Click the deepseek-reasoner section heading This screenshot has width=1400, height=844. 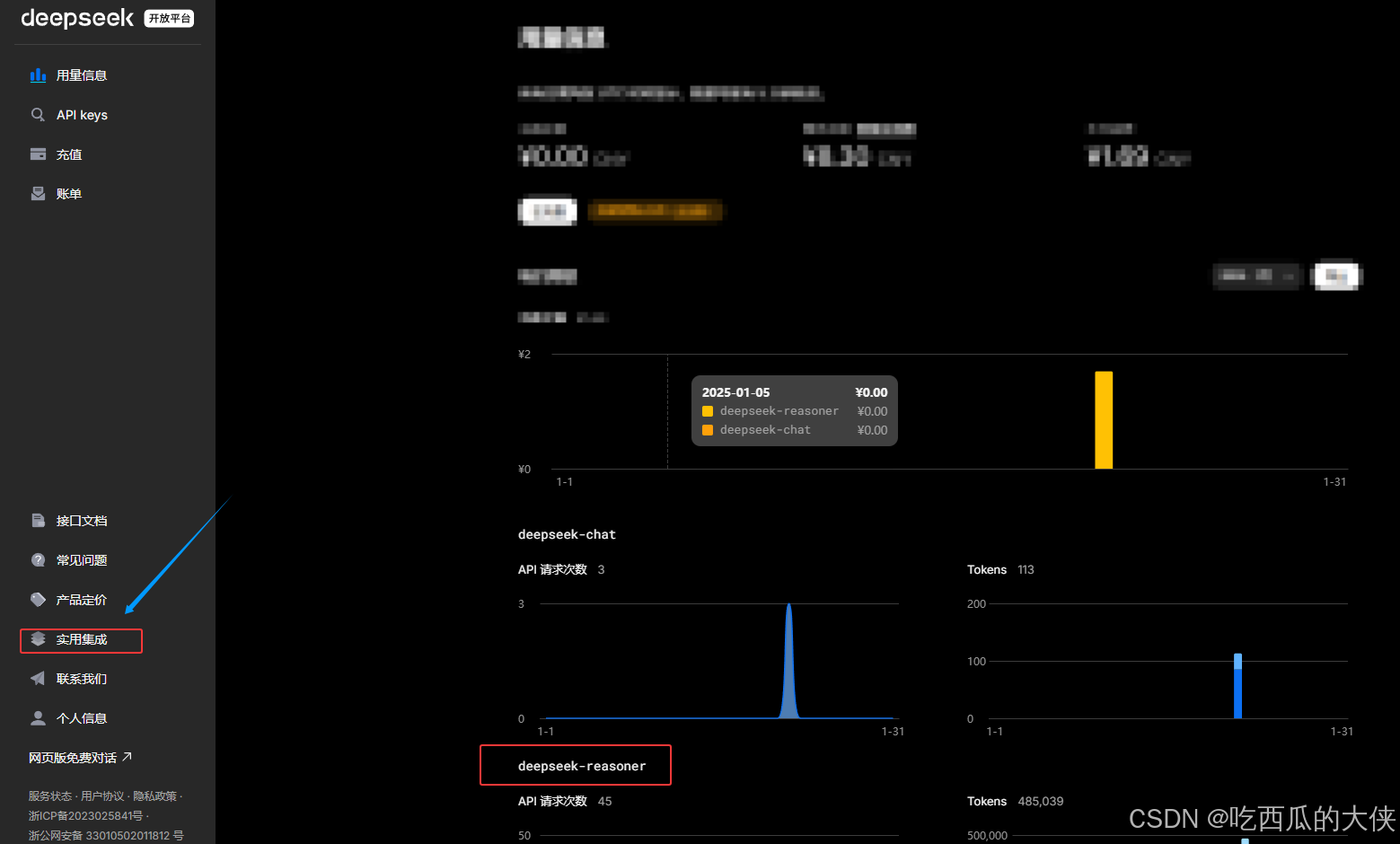point(582,766)
